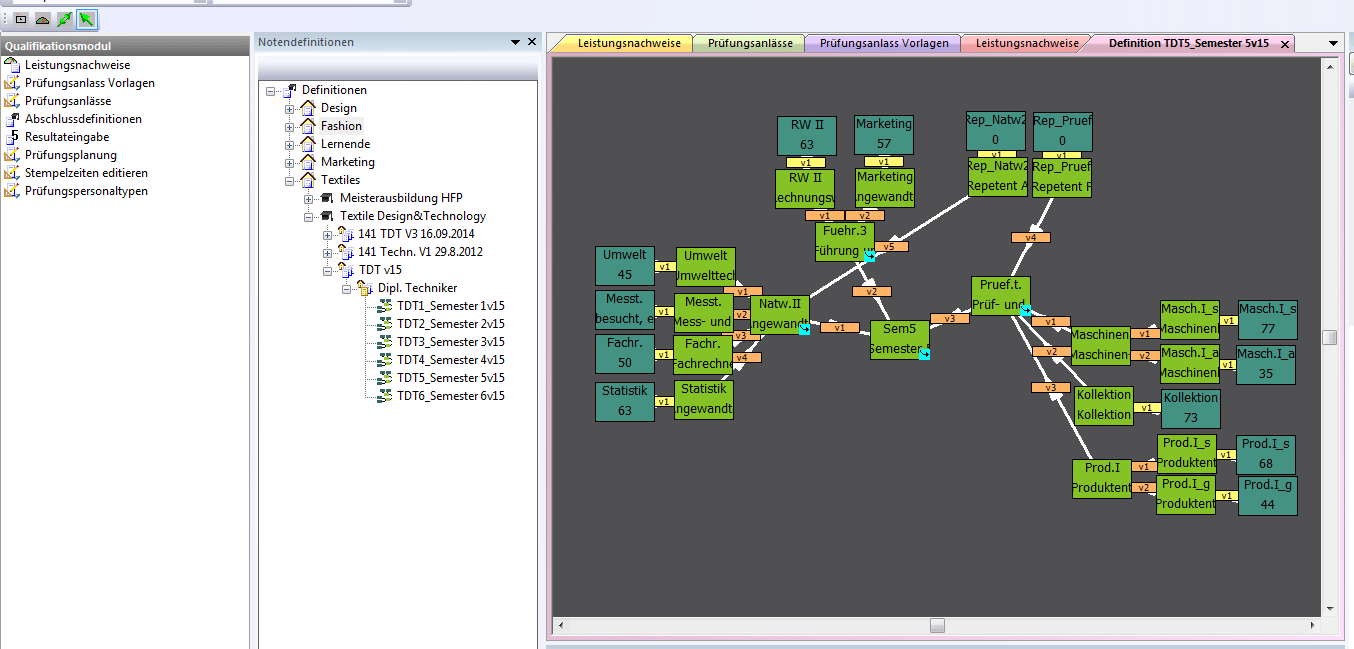
Task: Open Prüfungsplanung in the sidebar
Action: coord(70,155)
